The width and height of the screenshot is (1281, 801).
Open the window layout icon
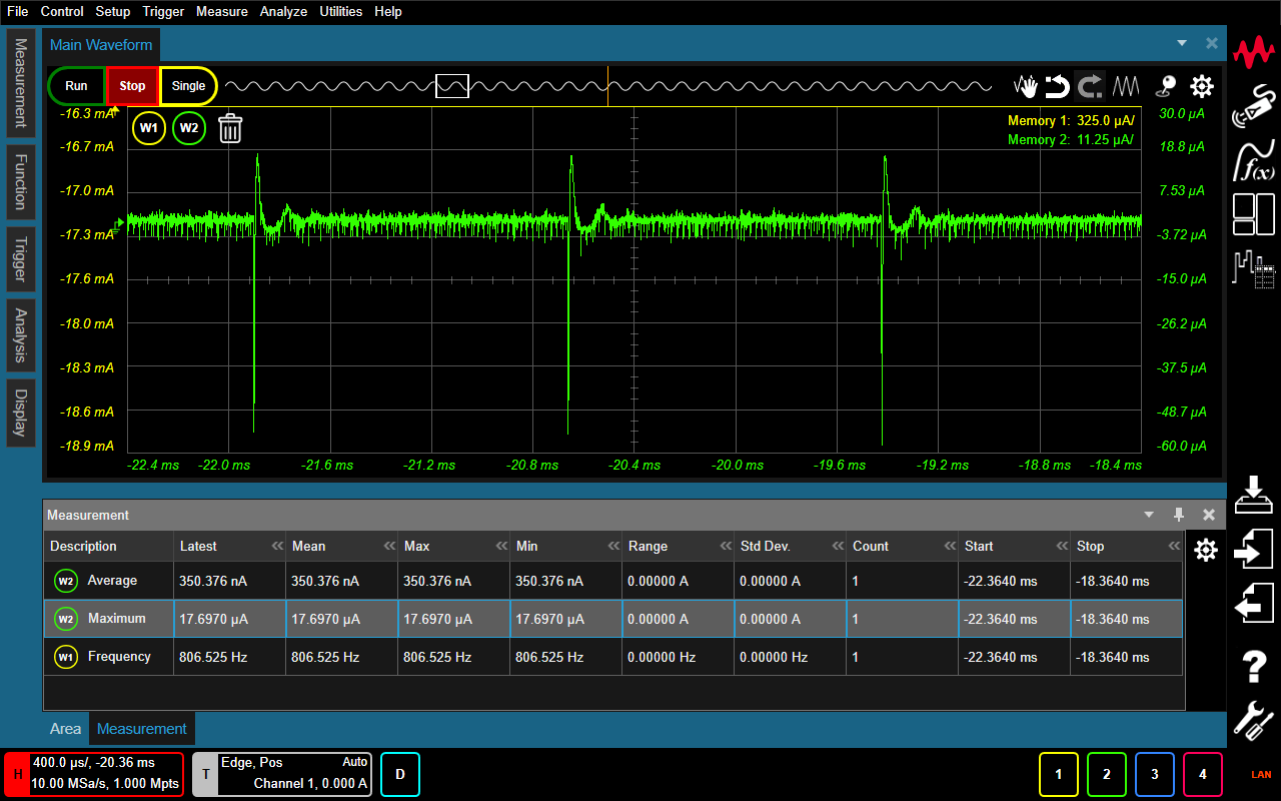(x=1254, y=212)
